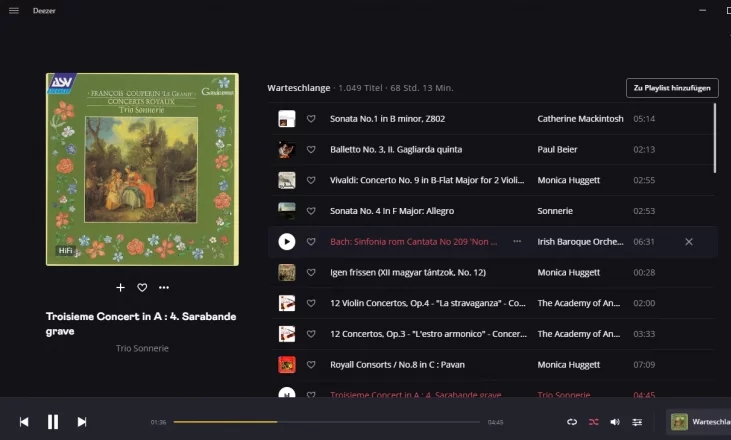
Task: Like the 'L'estro armonico' Op.3 track
Action: coord(311,334)
